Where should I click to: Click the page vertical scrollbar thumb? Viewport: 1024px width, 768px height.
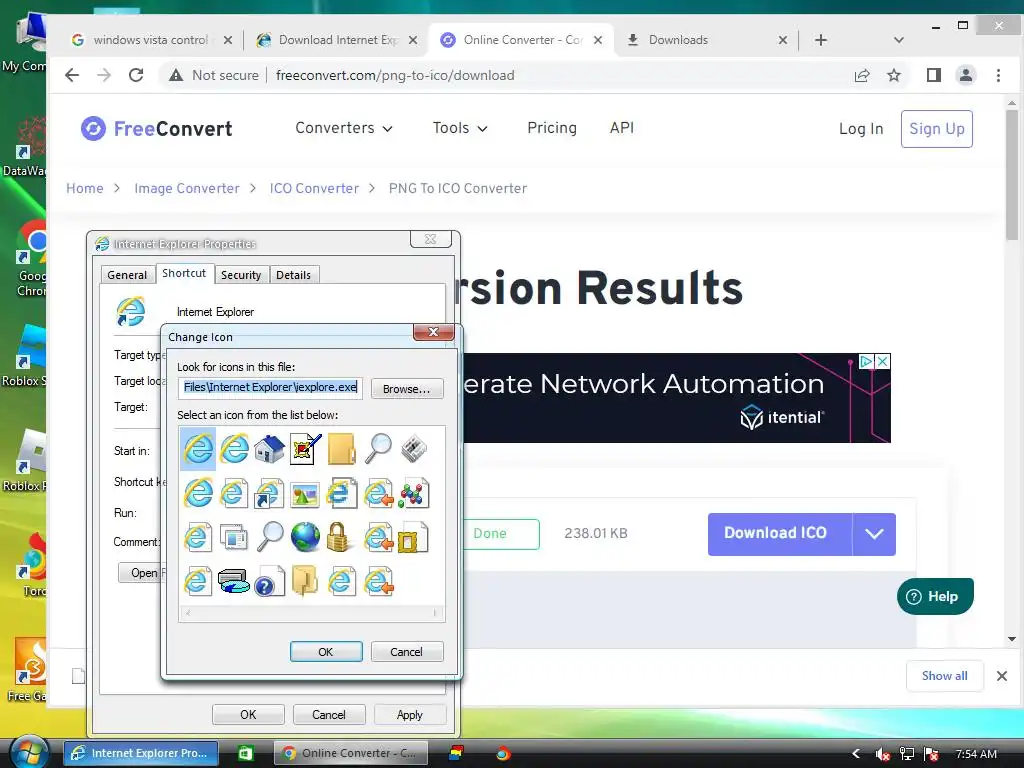click(x=1012, y=175)
